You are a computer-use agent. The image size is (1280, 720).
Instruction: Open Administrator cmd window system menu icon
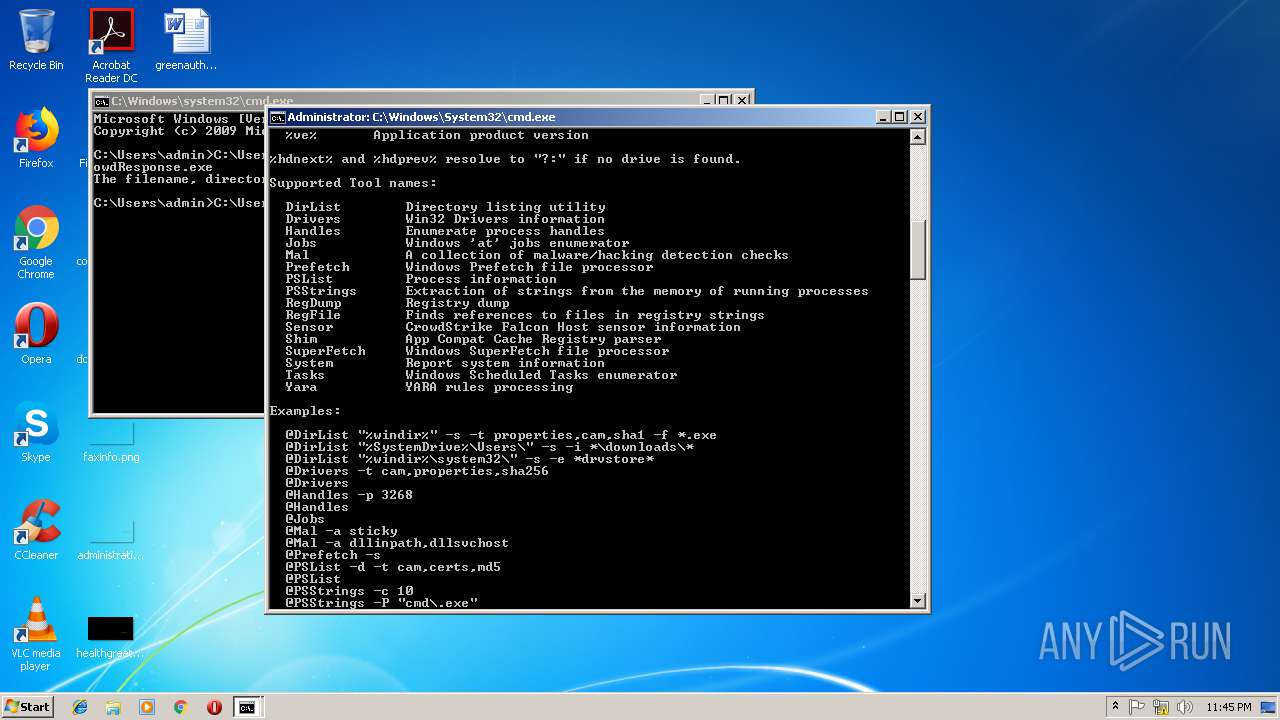[x=278, y=117]
